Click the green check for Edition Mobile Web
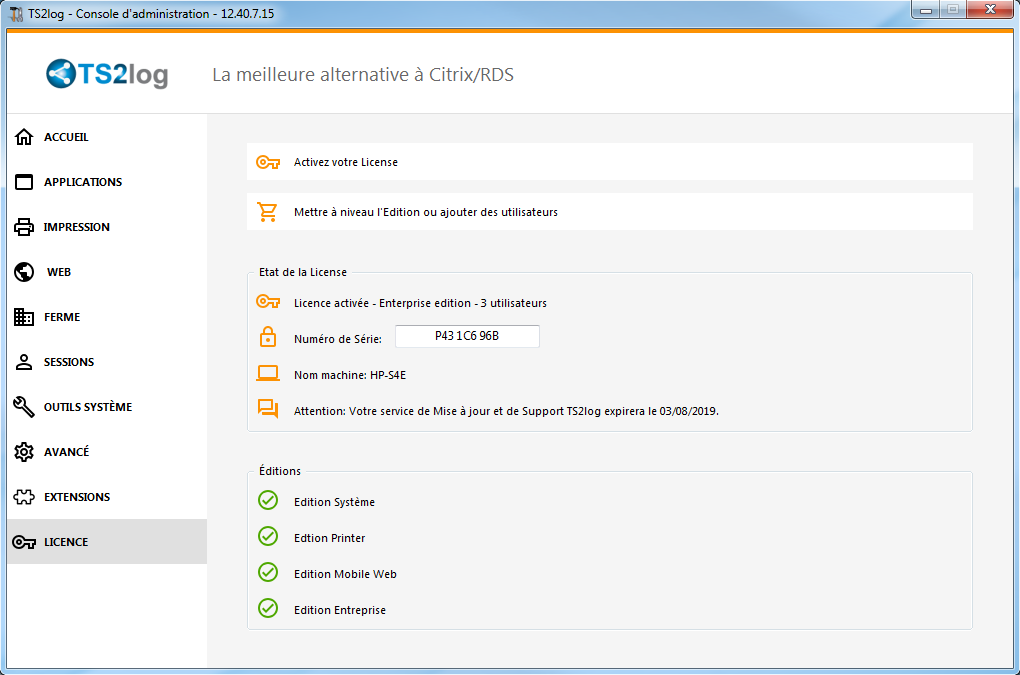The height and width of the screenshot is (675, 1020). (x=268, y=572)
